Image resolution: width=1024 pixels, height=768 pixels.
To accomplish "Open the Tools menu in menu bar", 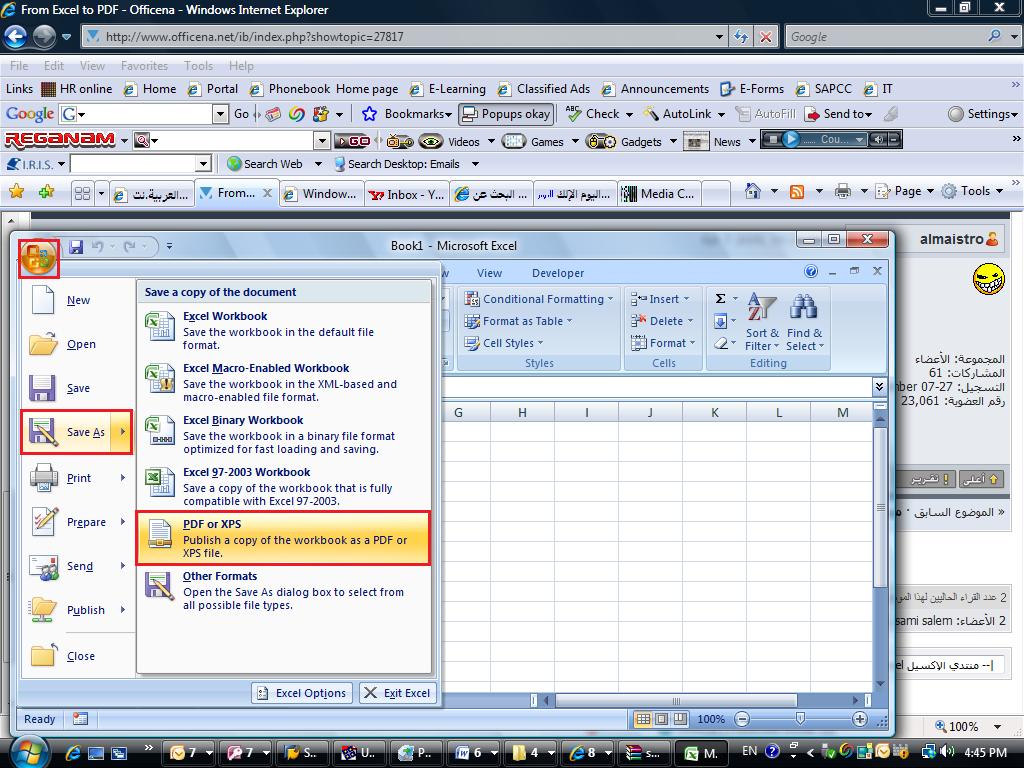I will [x=199, y=66].
